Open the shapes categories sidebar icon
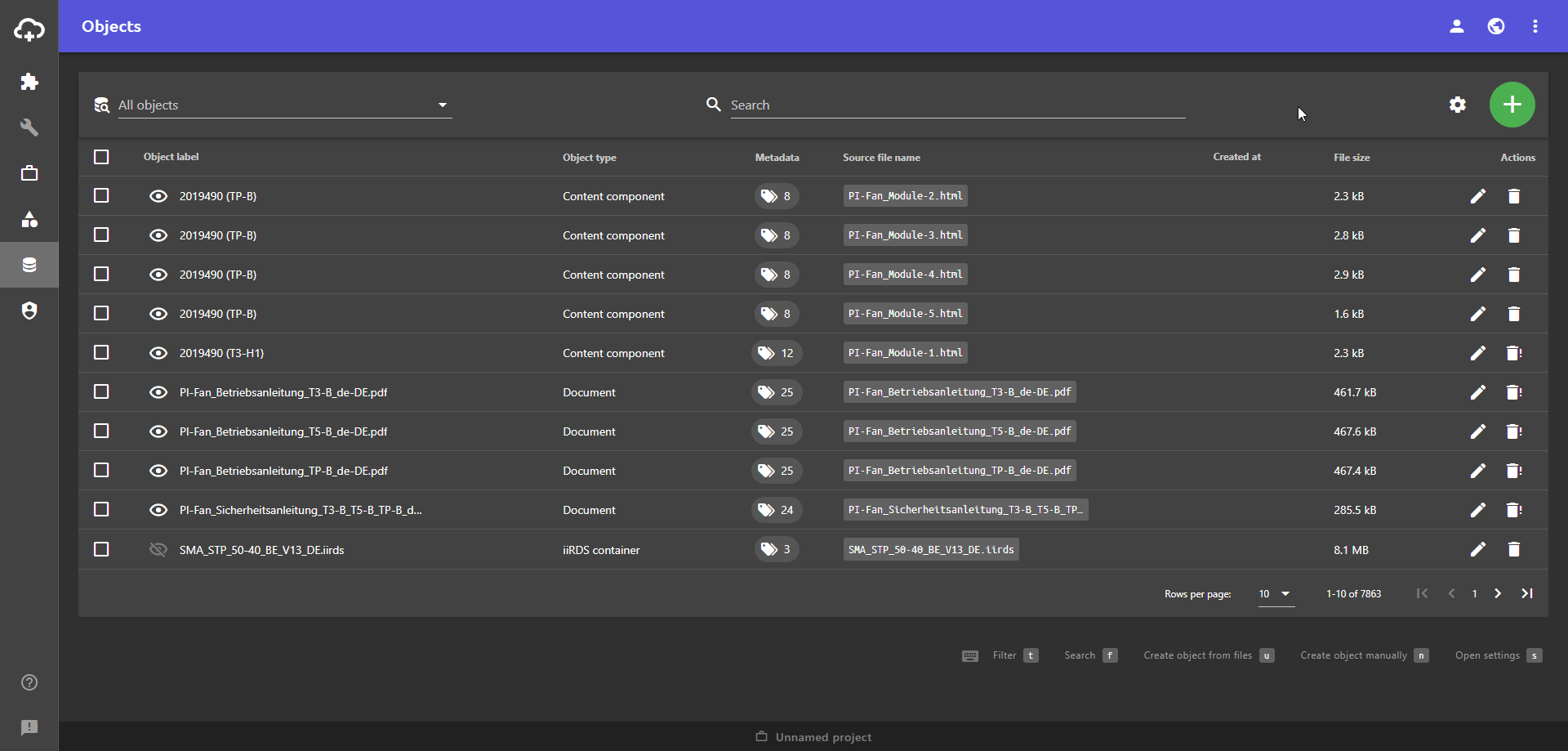The image size is (1568, 751). coord(29,219)
